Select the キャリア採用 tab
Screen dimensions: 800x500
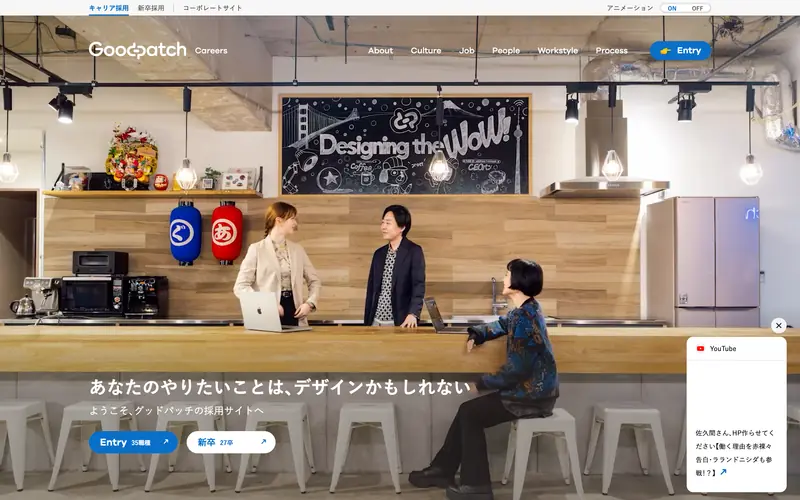pos(109,8)
